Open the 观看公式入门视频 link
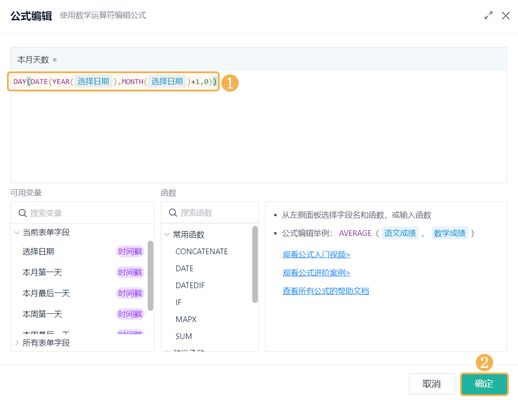 coord(316,255)
